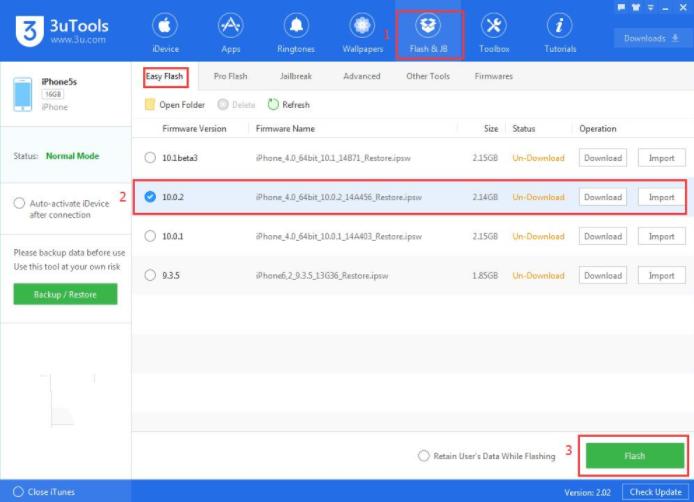Click the skin shirt icon in title bar

636,7
